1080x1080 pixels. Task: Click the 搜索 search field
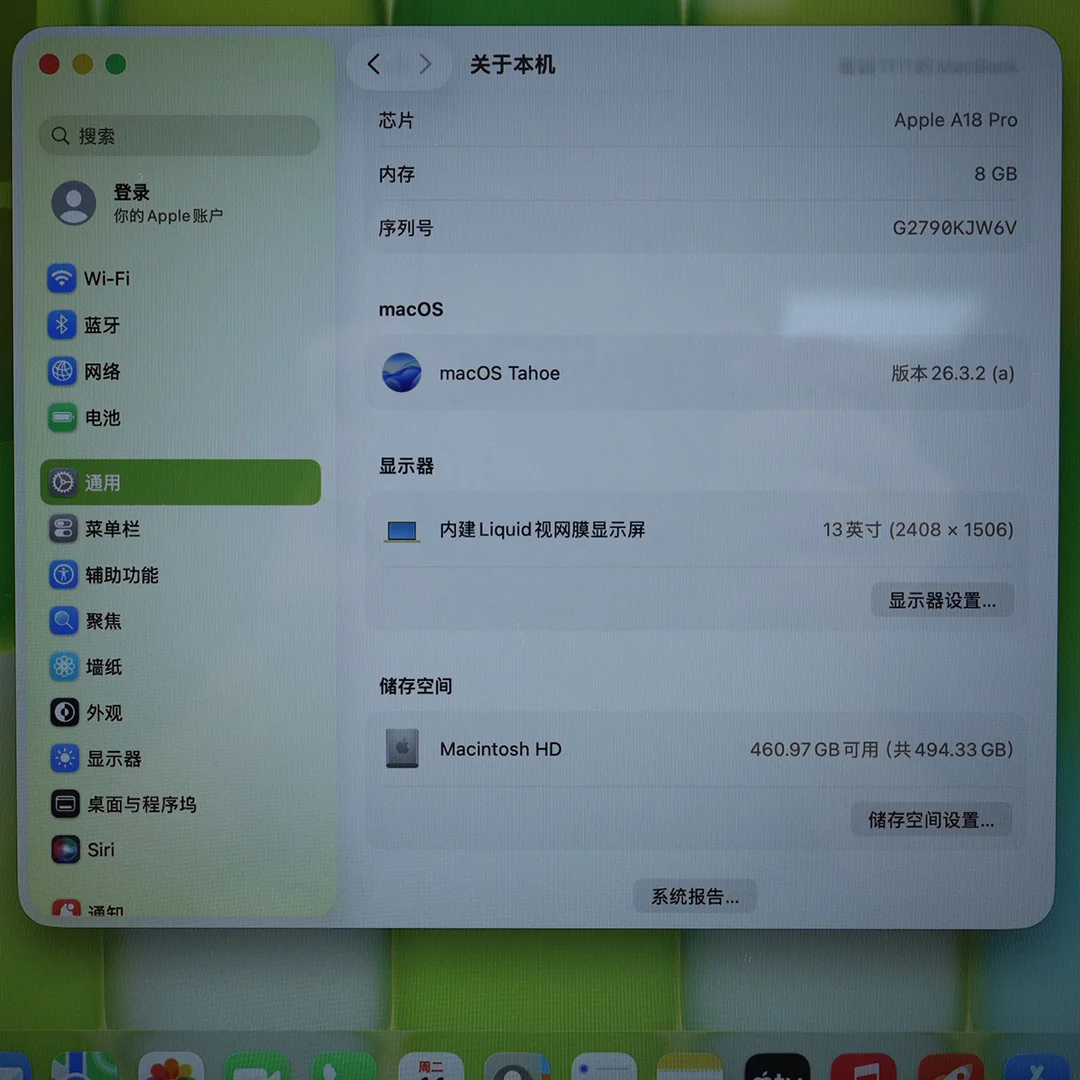pos(179,136)
